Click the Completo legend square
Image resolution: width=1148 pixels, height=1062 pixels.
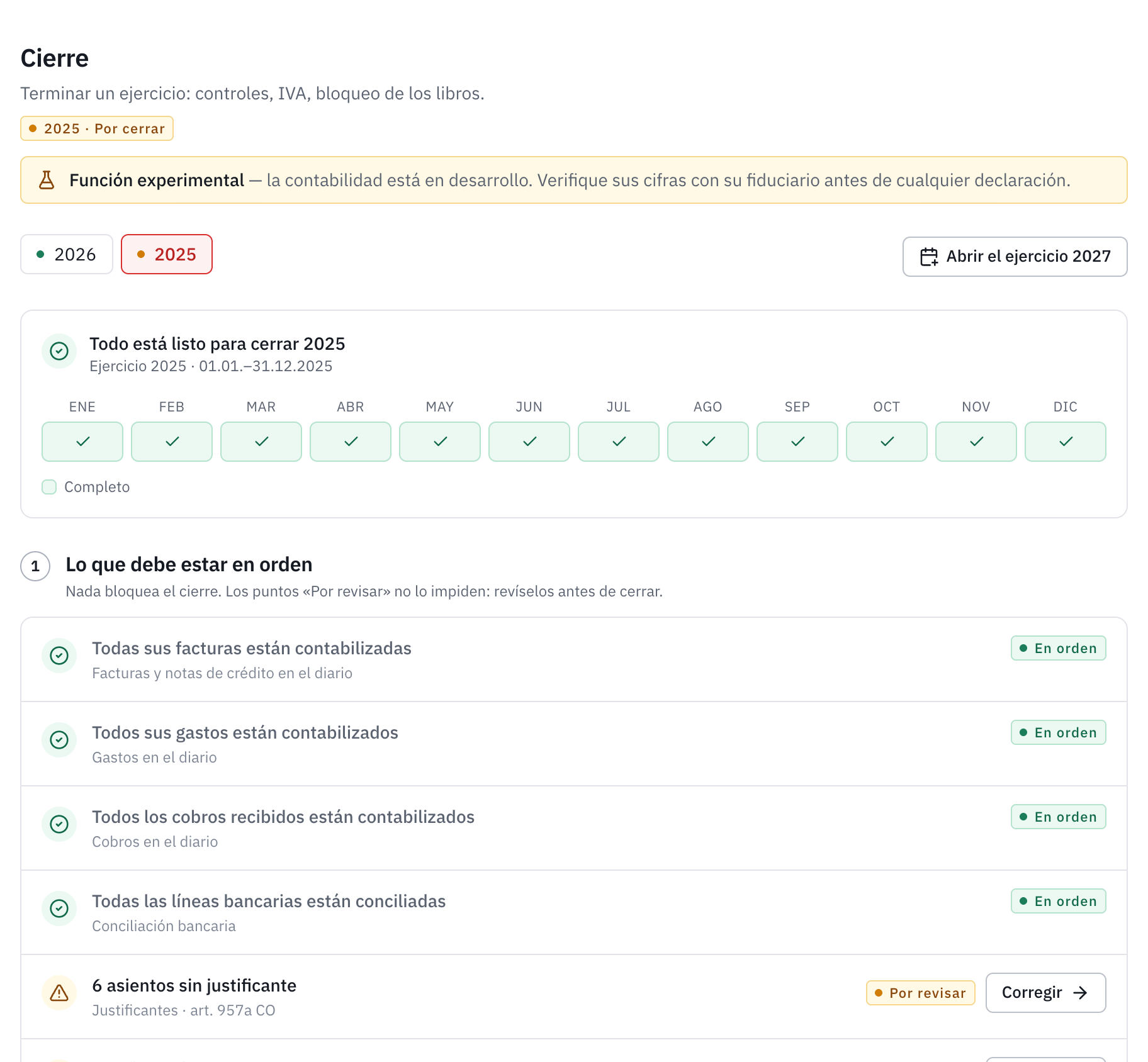(x=49, y=487)
